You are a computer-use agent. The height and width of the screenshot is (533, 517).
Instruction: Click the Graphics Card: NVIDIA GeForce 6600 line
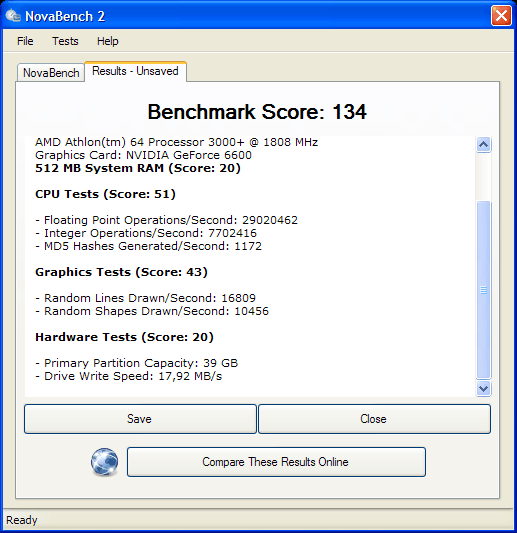click(143, 155)
